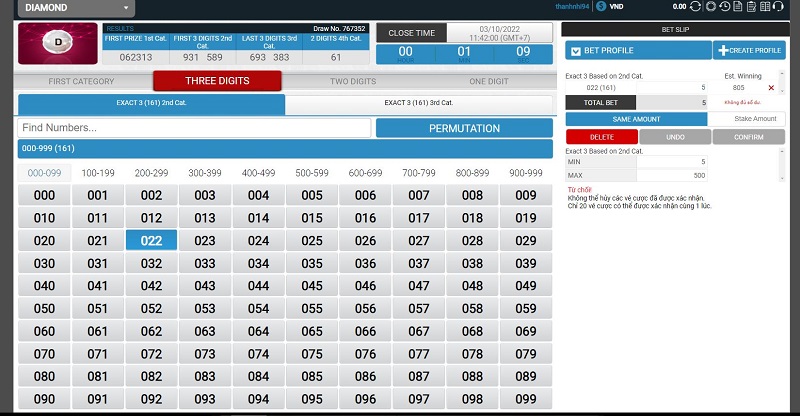
Task: Switch to TWO DIGITS tab
Action: pos(353,81)
